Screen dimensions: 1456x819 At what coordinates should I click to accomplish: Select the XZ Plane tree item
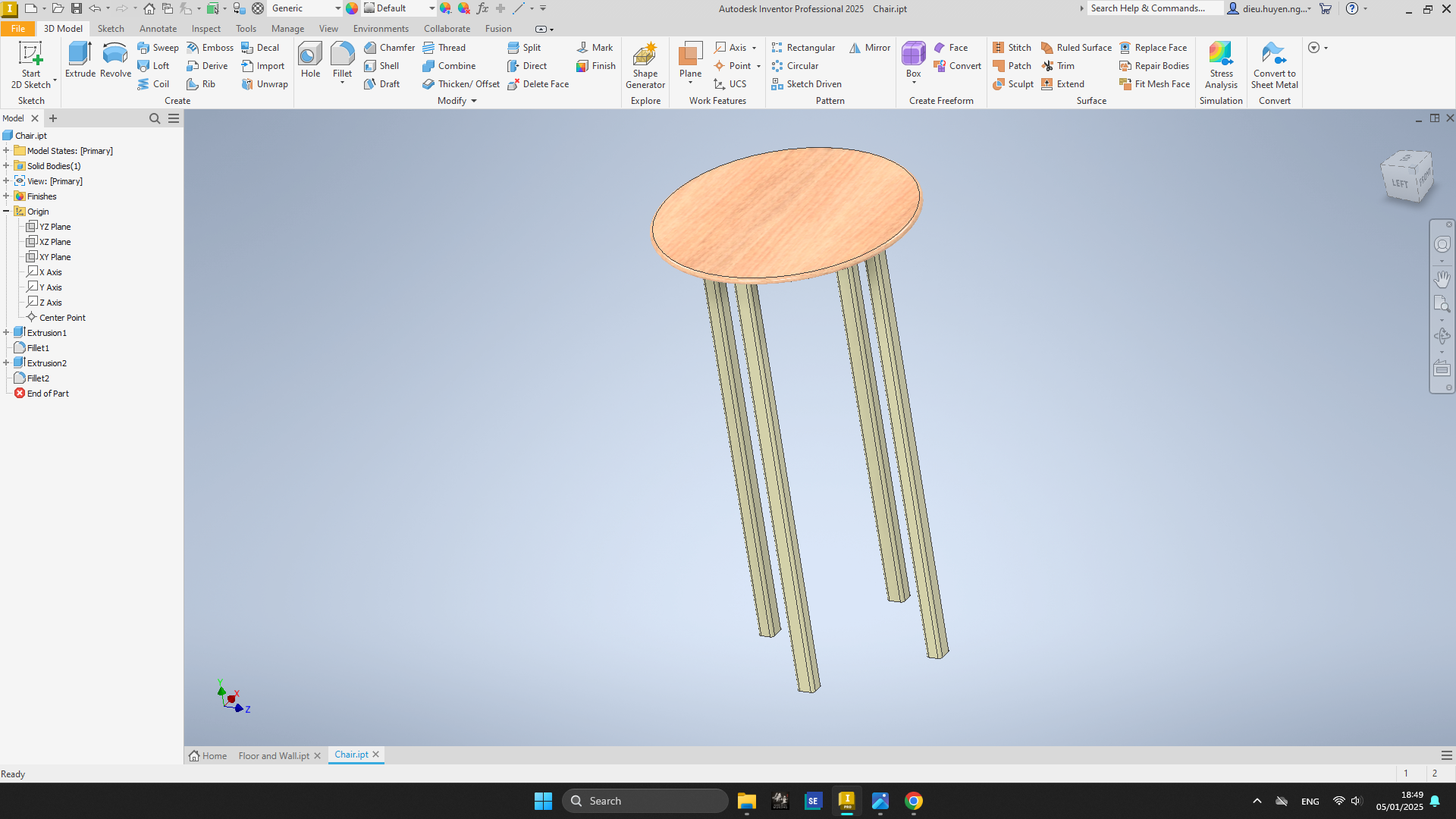pyautogui.click(x=55, y=242)
